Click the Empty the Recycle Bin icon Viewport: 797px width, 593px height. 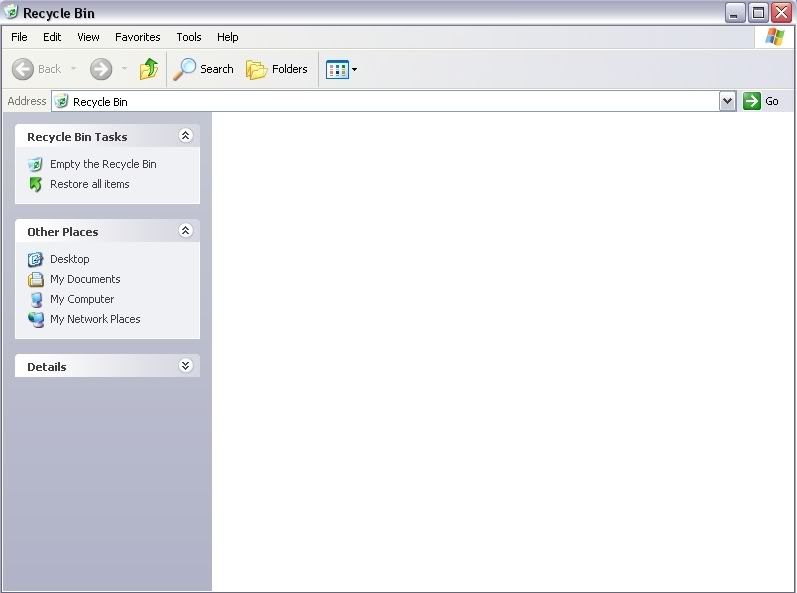click(36, 164)
